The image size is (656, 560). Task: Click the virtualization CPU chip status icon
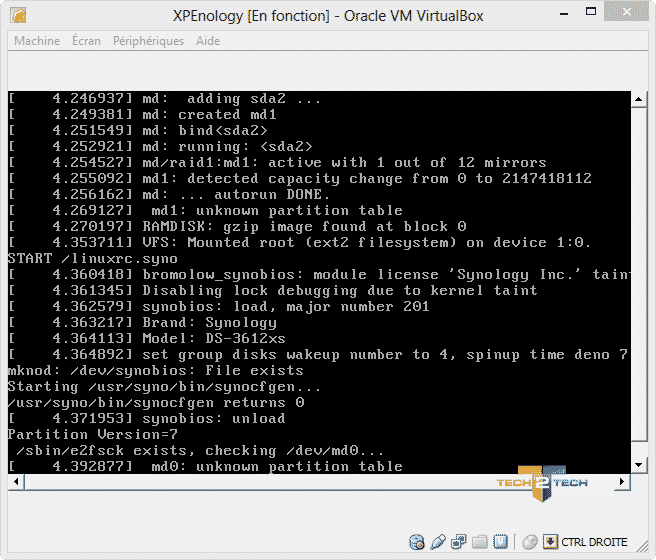[500, 542]
